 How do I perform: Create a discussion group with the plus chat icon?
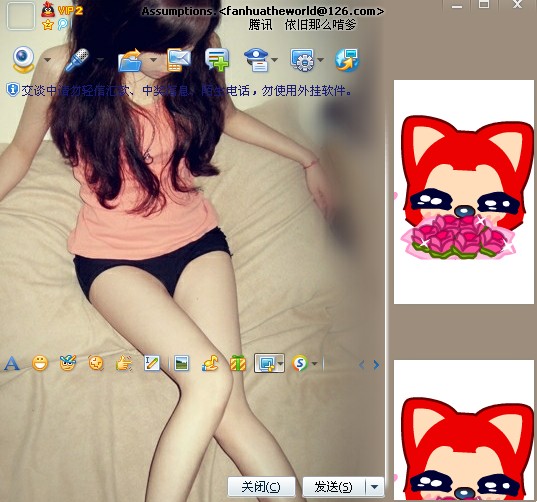217,60
